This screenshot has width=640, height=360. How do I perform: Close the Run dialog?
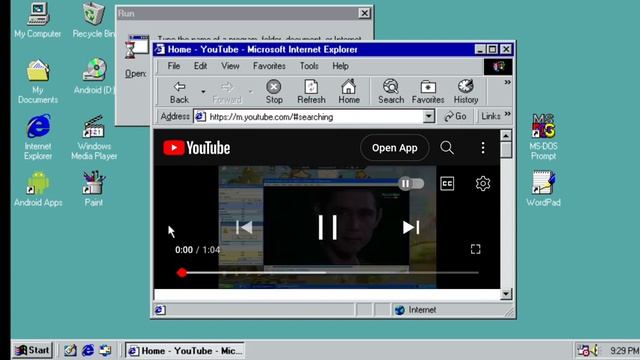pyautogui.click(x=364, y=13)
